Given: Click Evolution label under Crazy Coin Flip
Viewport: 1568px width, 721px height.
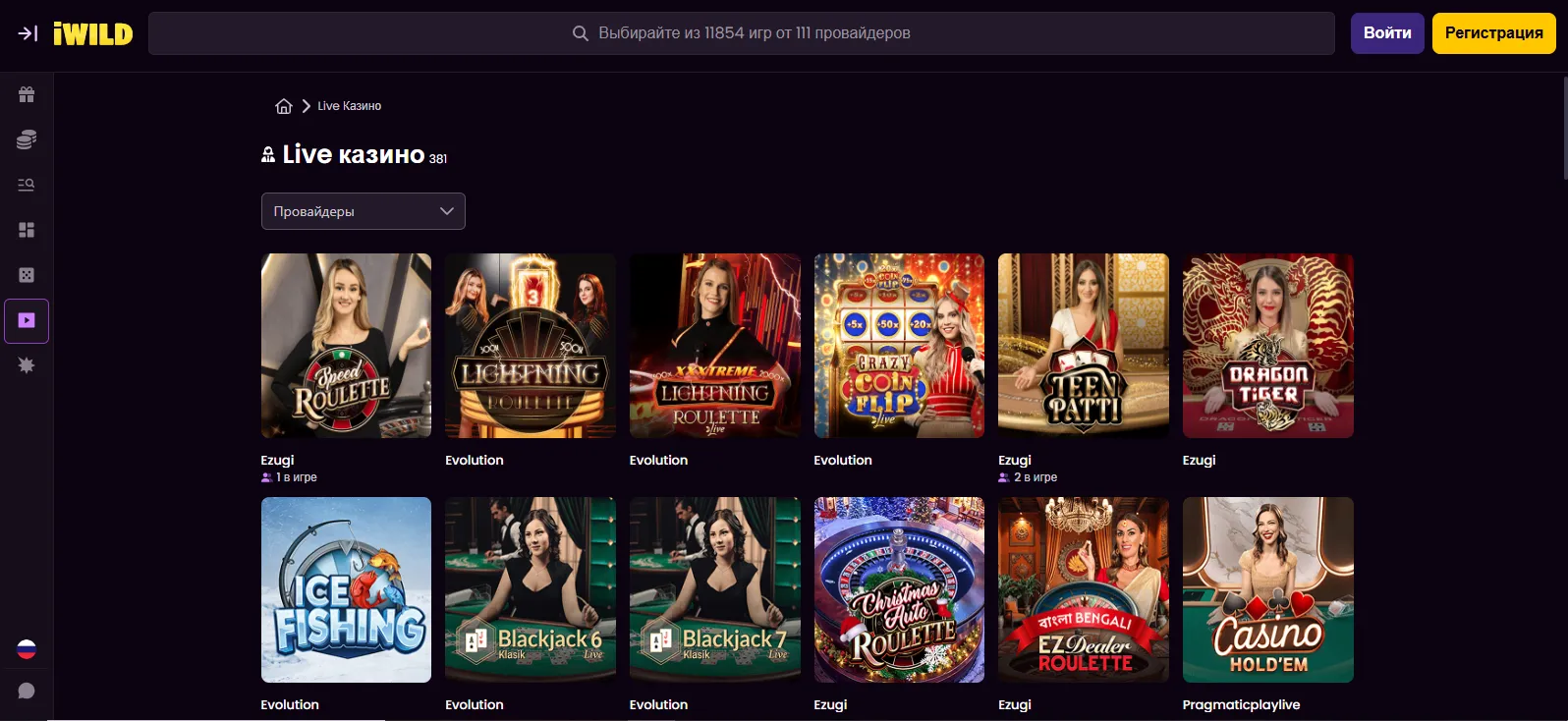Looking at the screenshot, I should pyautogui.click(x=843, y=460).
